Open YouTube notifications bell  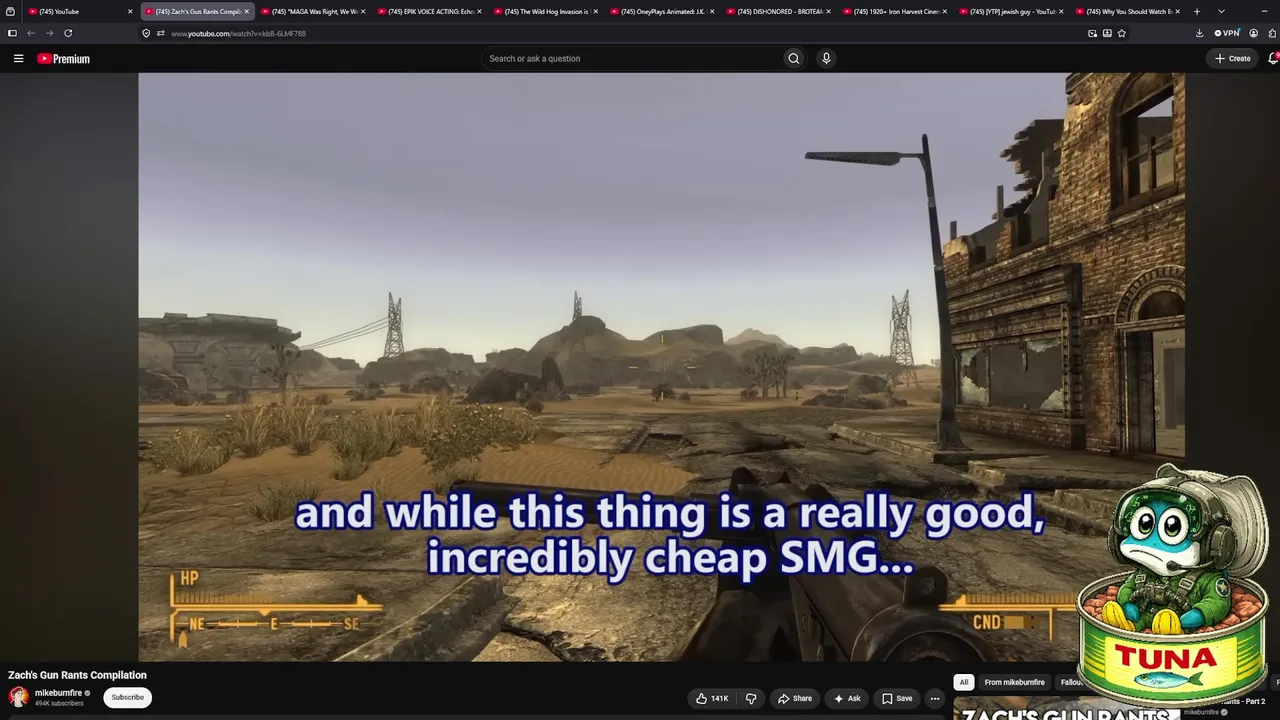(x=1273, y=59)
